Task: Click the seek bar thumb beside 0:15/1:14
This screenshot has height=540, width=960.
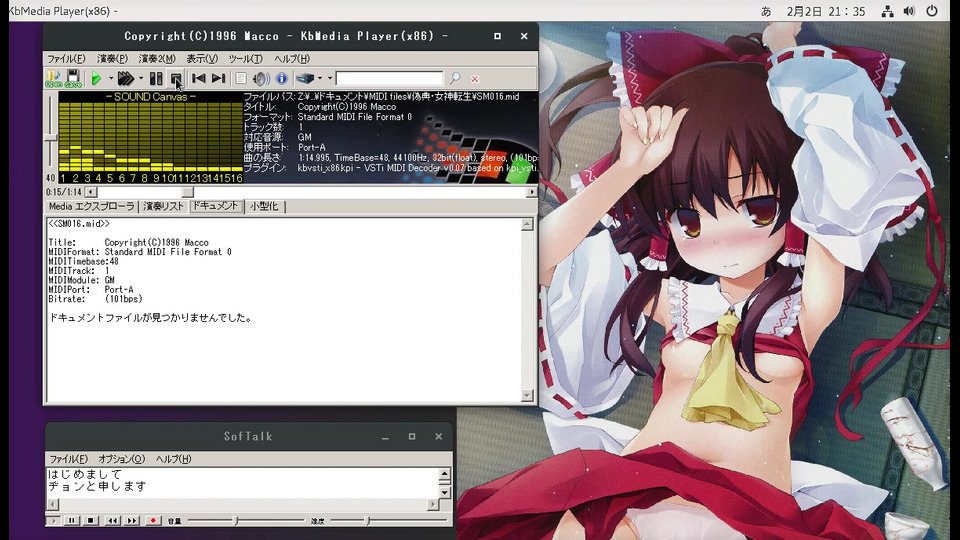Action: click(187, 192)
